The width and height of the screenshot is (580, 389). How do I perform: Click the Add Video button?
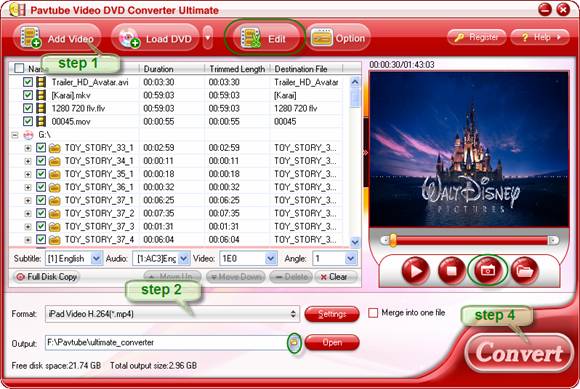(x=57, y=38)
